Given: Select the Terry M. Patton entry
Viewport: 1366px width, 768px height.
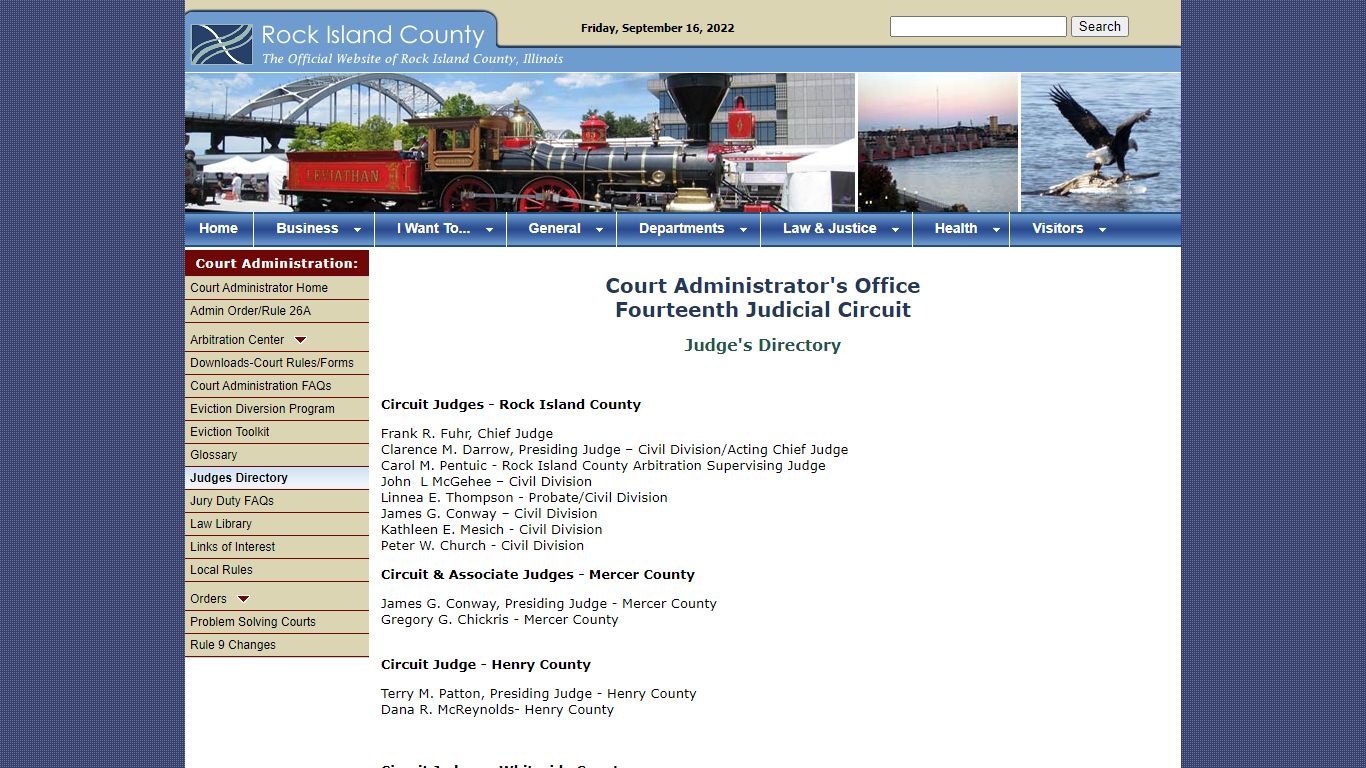Looking at the screenshot, I should click(x=539, y=694).
